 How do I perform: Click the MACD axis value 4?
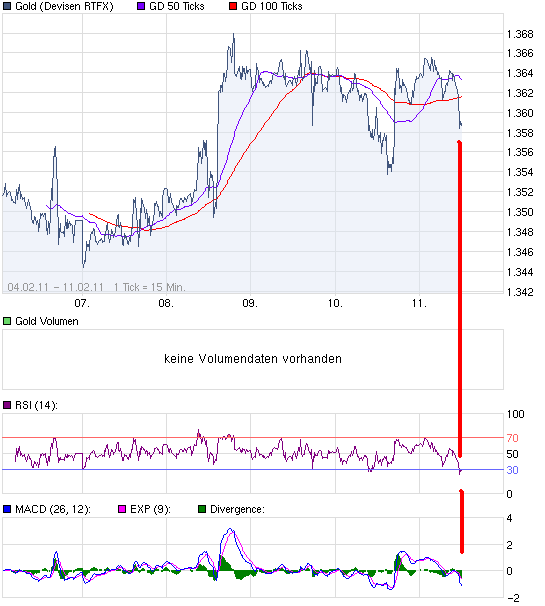(x=509, y=518)
